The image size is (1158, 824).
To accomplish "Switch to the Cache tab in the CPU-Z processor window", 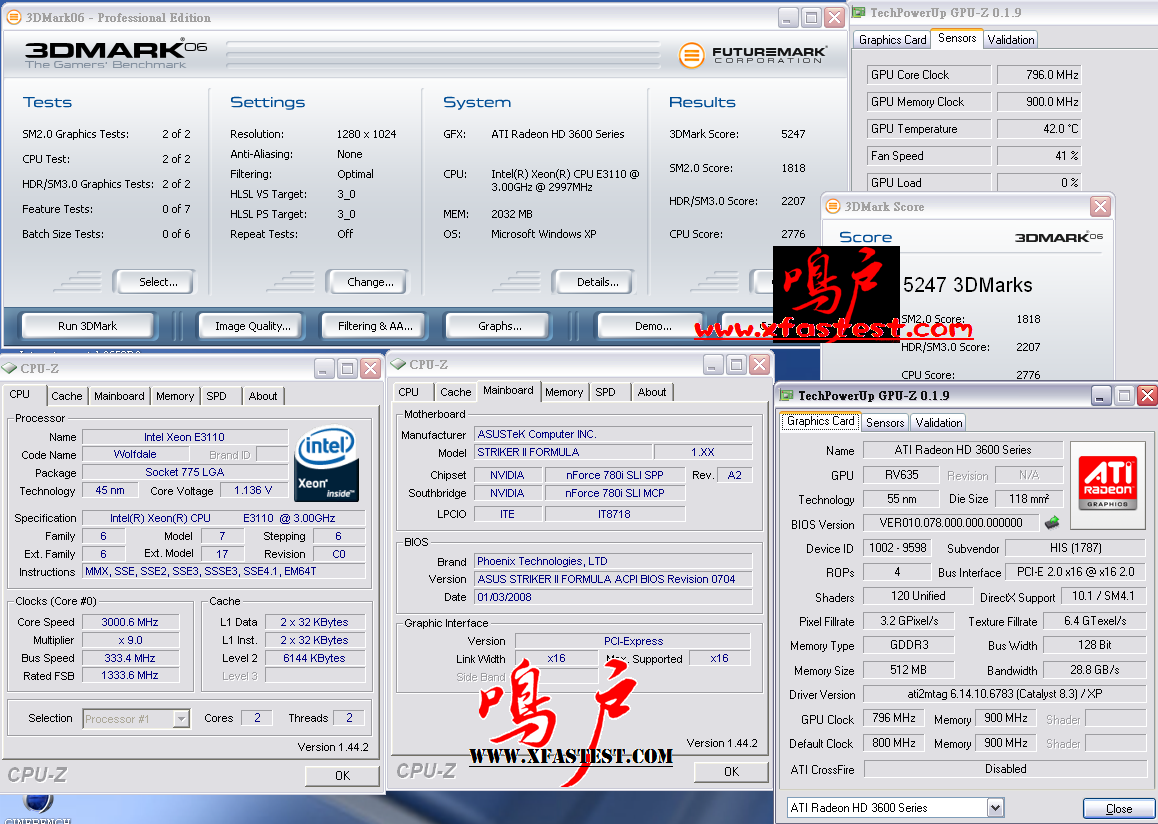I will click(x=66, y=396).
